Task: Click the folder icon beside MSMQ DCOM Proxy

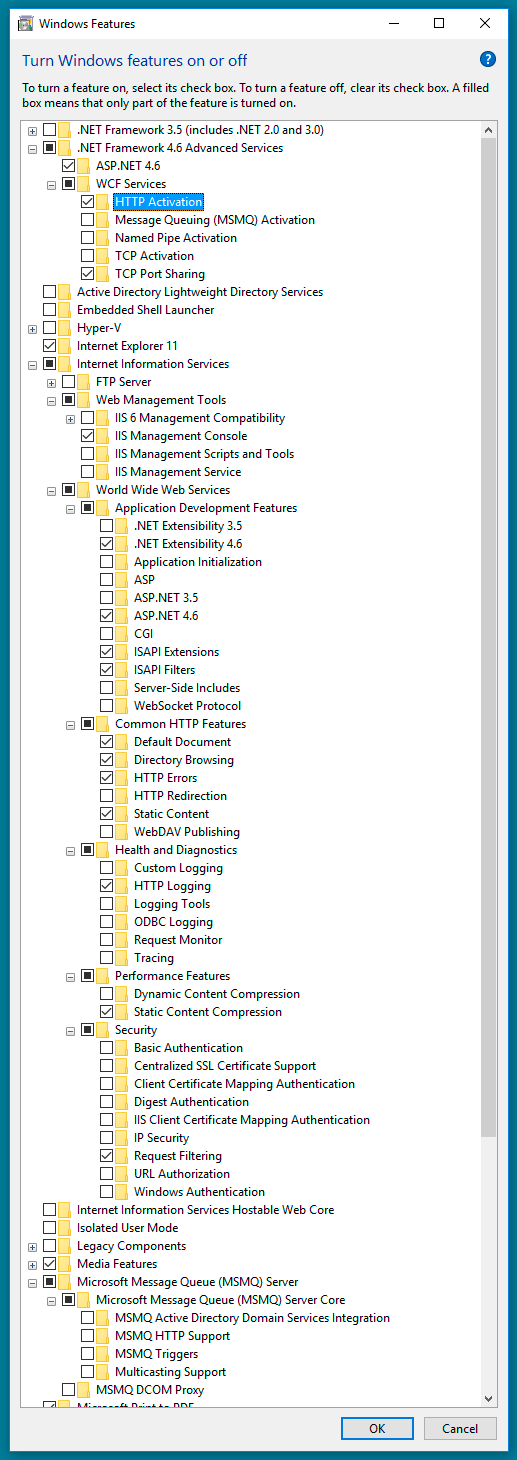Action: [x=84, y=1390]
